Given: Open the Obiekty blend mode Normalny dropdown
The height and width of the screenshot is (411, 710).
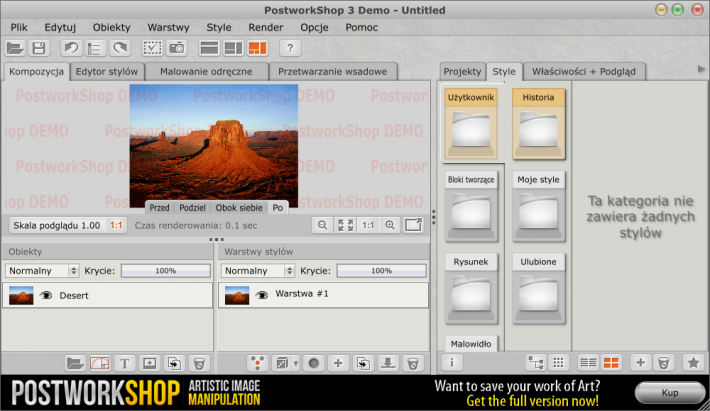Looking at the screenshot, I should [x=42, y=271].
